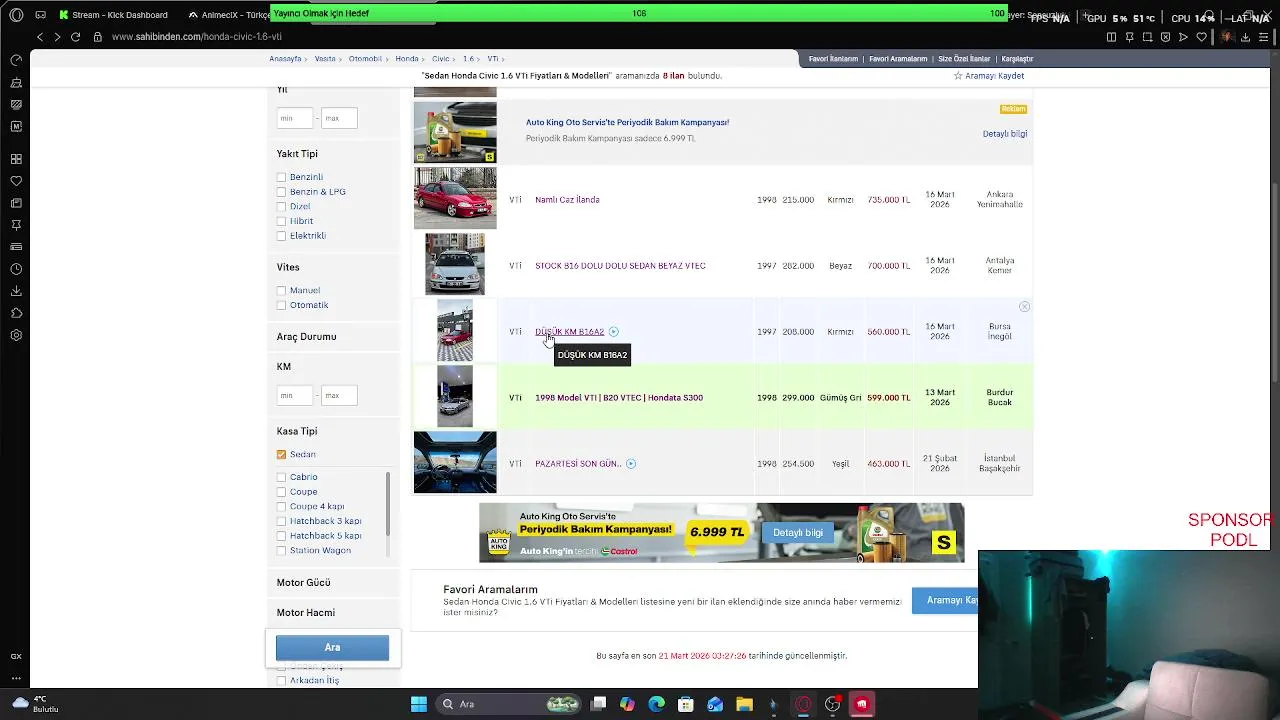Open downloads arrow icon in sidebar
Viewport: 1280px width, 720px height.
(x=16, y=291)
